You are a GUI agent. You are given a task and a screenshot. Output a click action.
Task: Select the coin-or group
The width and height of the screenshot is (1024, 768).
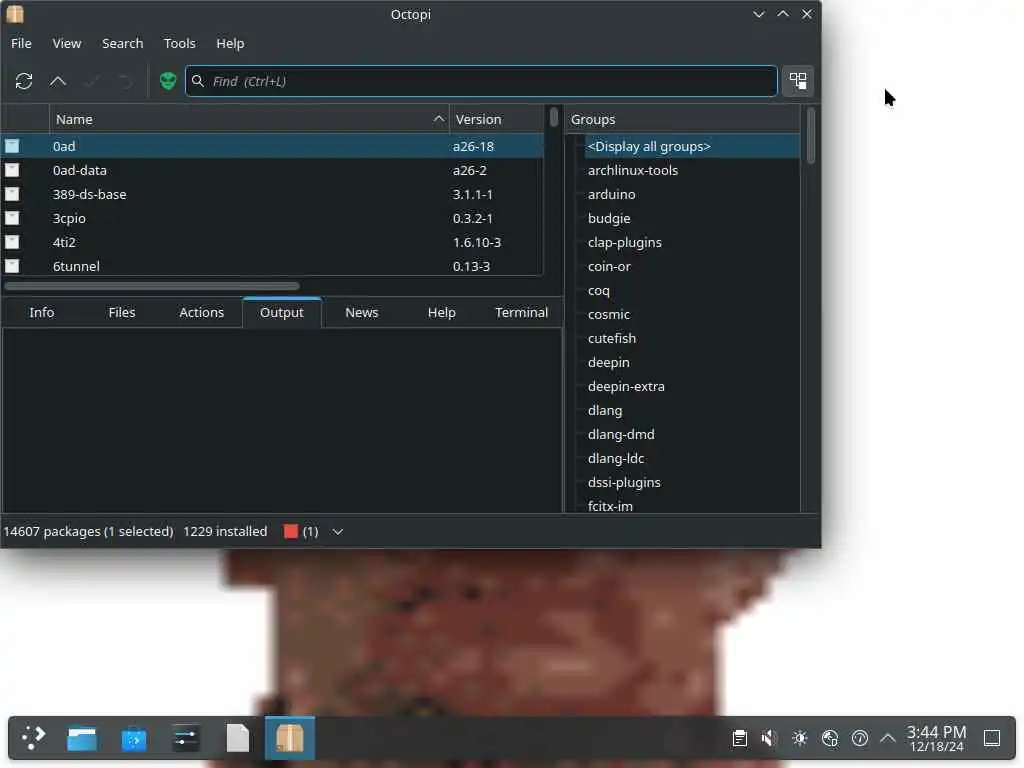point(609,266)
